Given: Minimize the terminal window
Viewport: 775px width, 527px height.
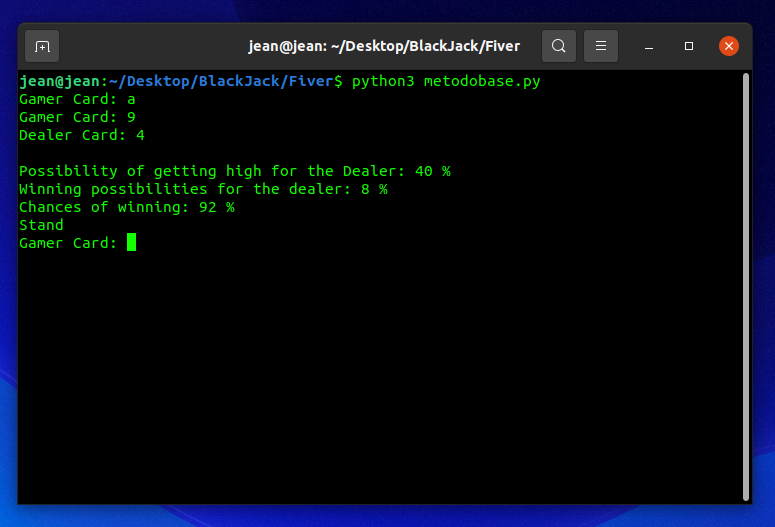Looking at the screenshot, I should pyautogui.click(x=649, y=46).
